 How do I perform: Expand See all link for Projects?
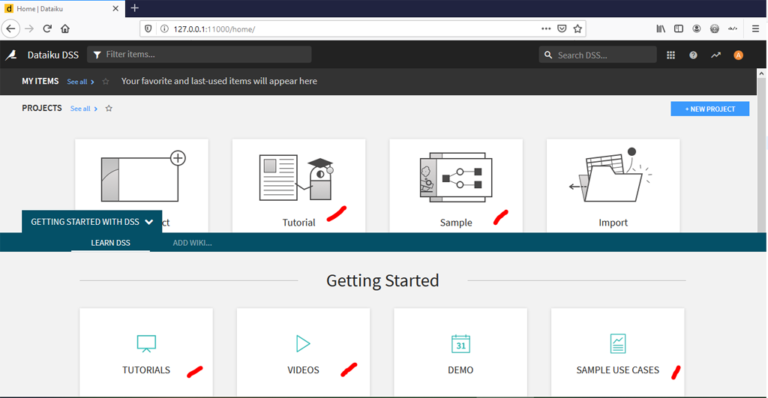[83, 109]
